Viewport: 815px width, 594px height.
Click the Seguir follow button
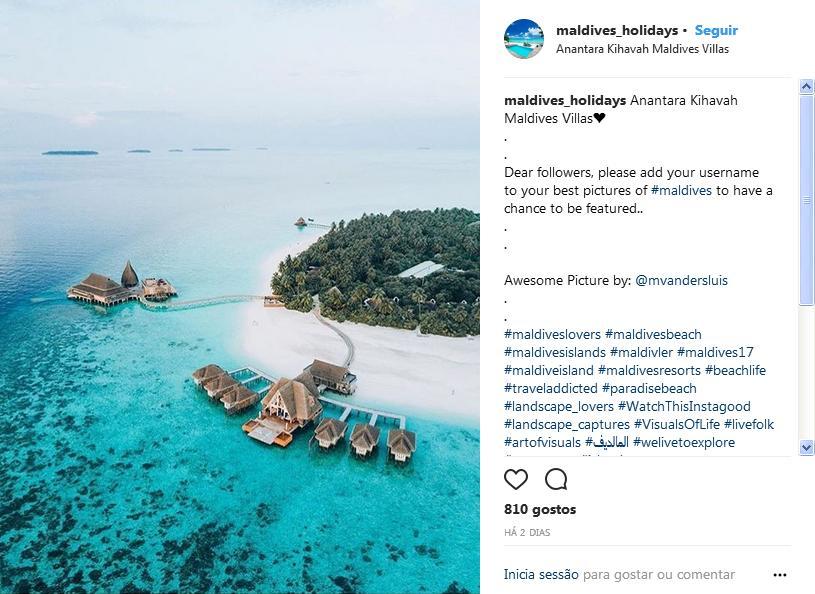716,31
